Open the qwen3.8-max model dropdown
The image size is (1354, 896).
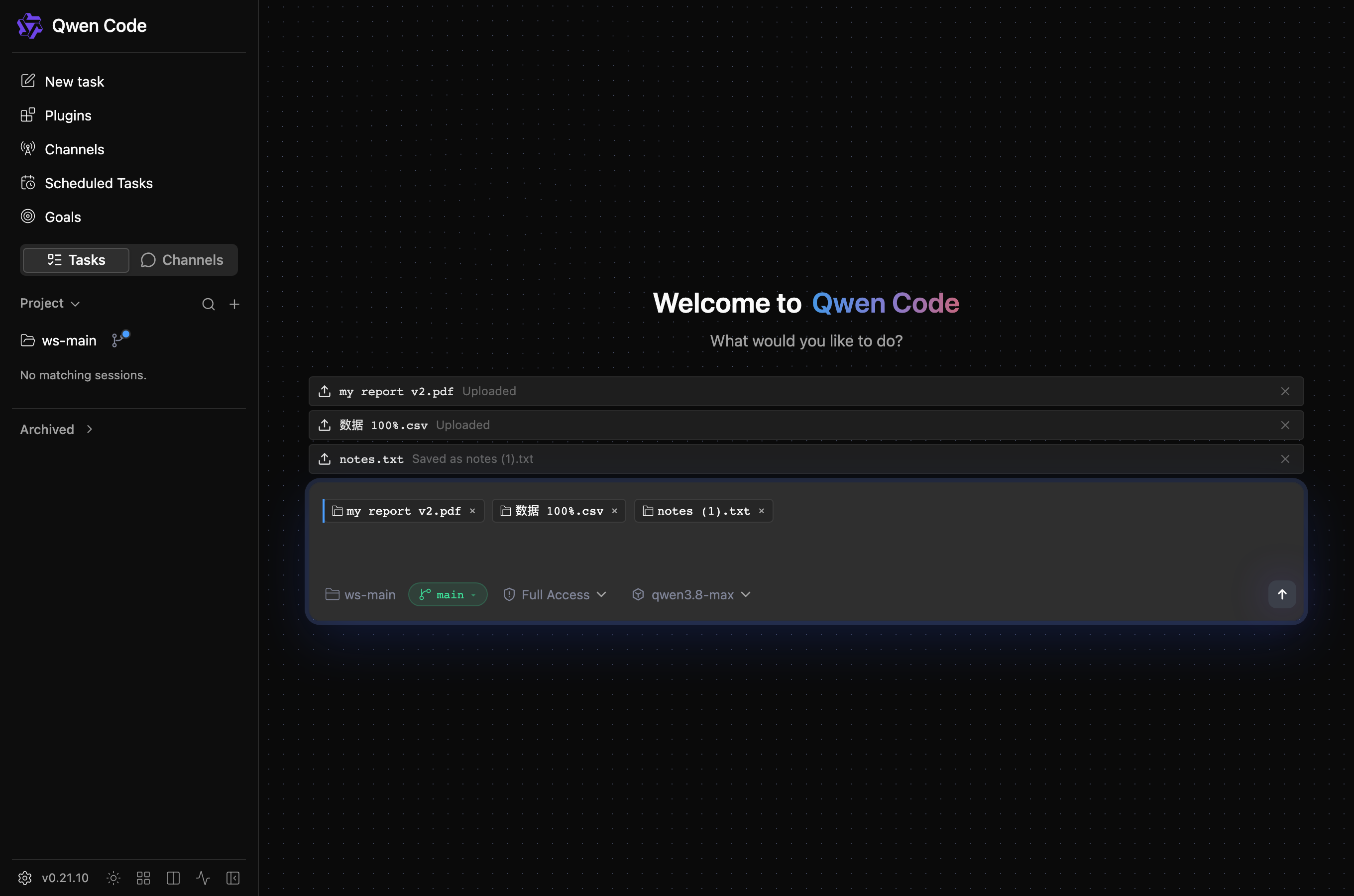pyautogui.click(x=691, y=595)
